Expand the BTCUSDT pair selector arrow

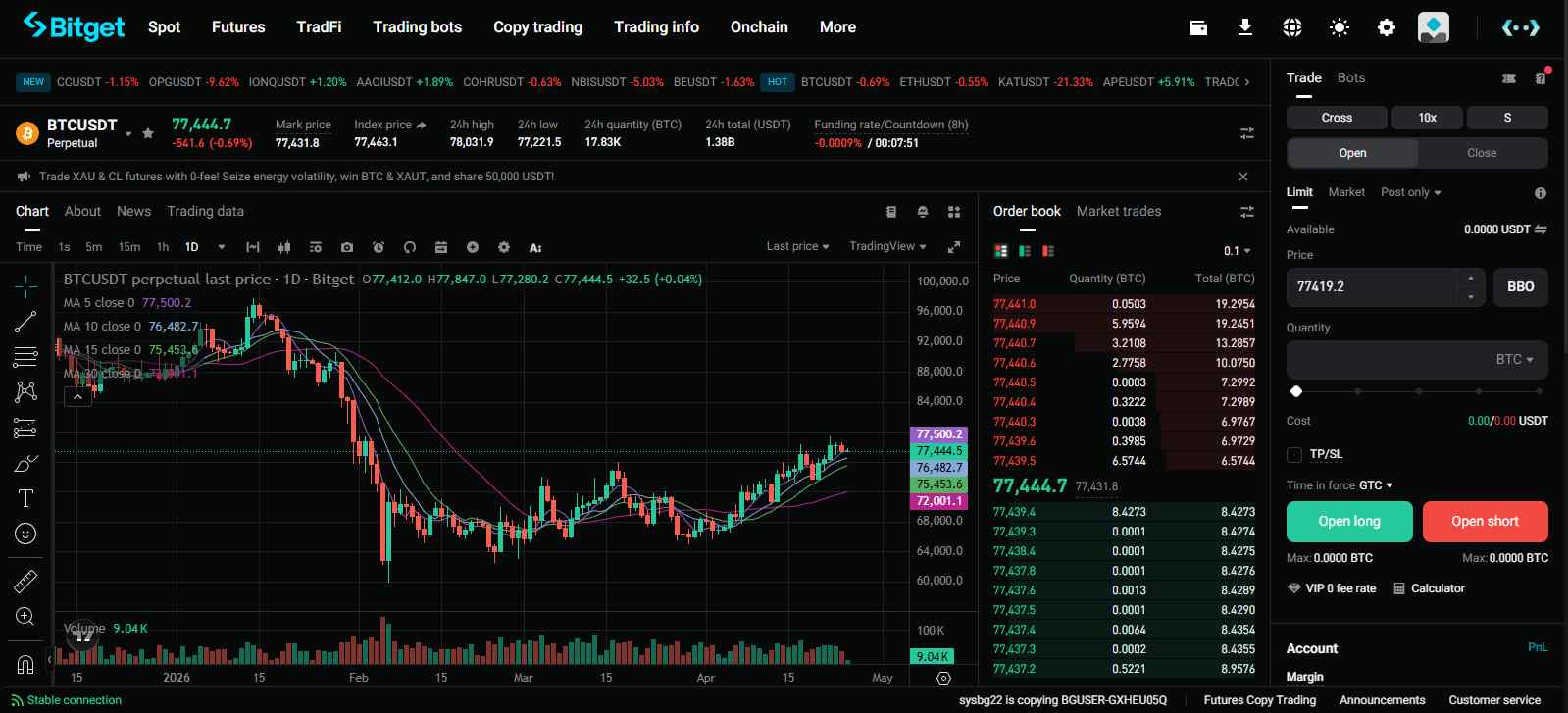128,133
